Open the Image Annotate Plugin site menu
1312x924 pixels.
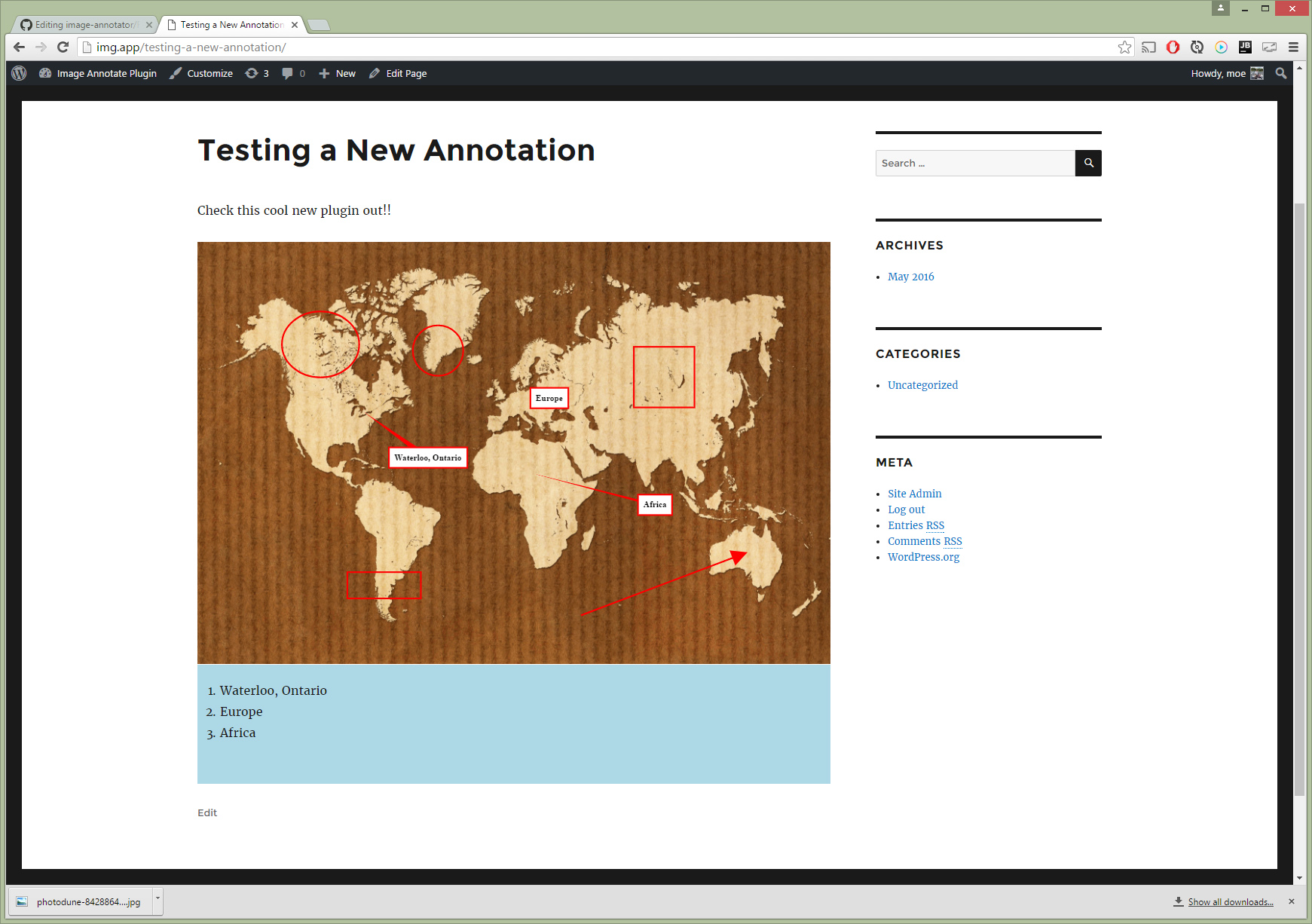tap(98, 73)
